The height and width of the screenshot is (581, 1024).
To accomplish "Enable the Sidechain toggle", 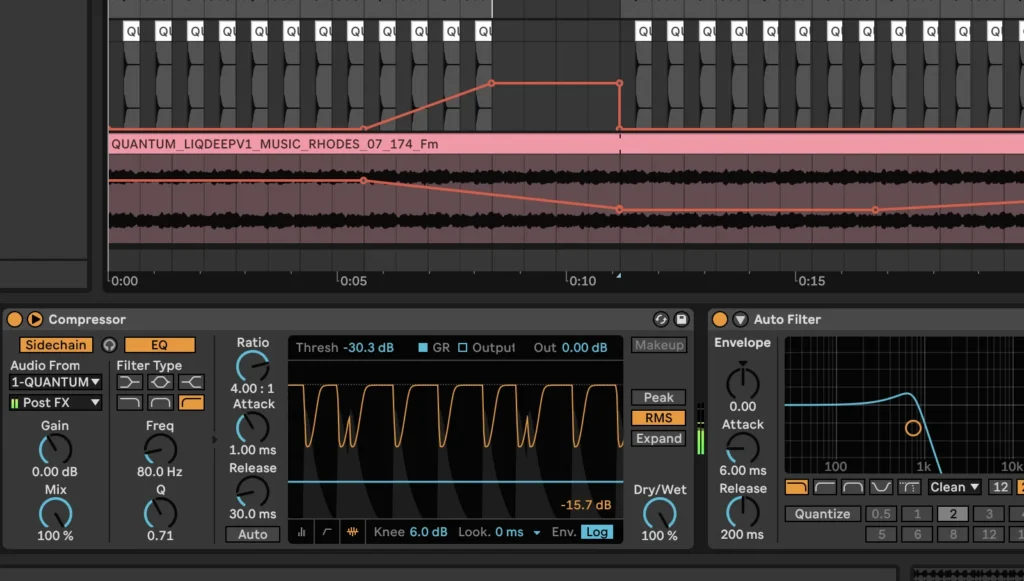I will coord(57,345).
